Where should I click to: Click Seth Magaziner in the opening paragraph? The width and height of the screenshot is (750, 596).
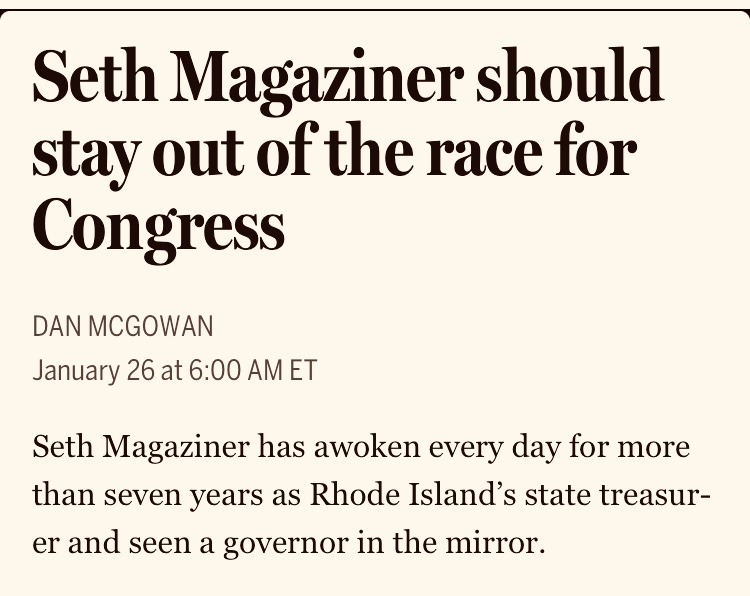click(x=141, y=448)
